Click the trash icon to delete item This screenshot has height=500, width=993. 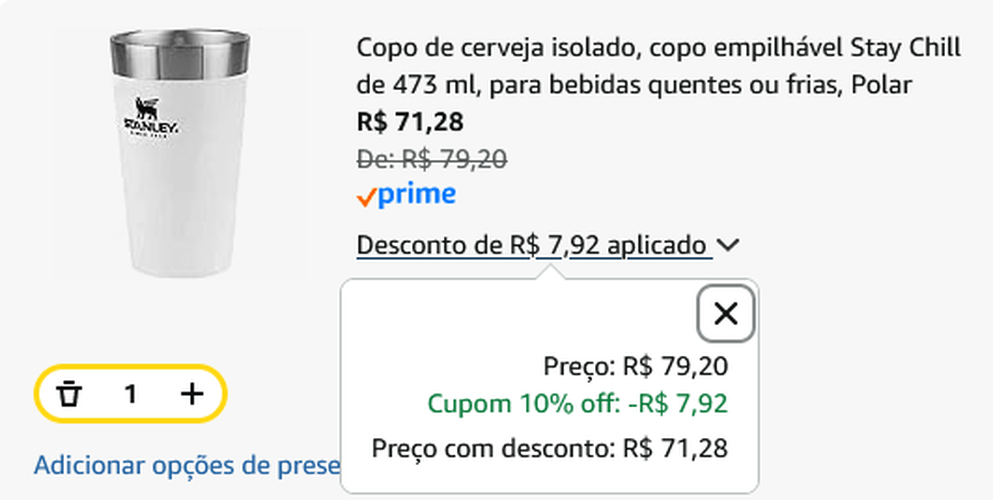tap(69, 394)
